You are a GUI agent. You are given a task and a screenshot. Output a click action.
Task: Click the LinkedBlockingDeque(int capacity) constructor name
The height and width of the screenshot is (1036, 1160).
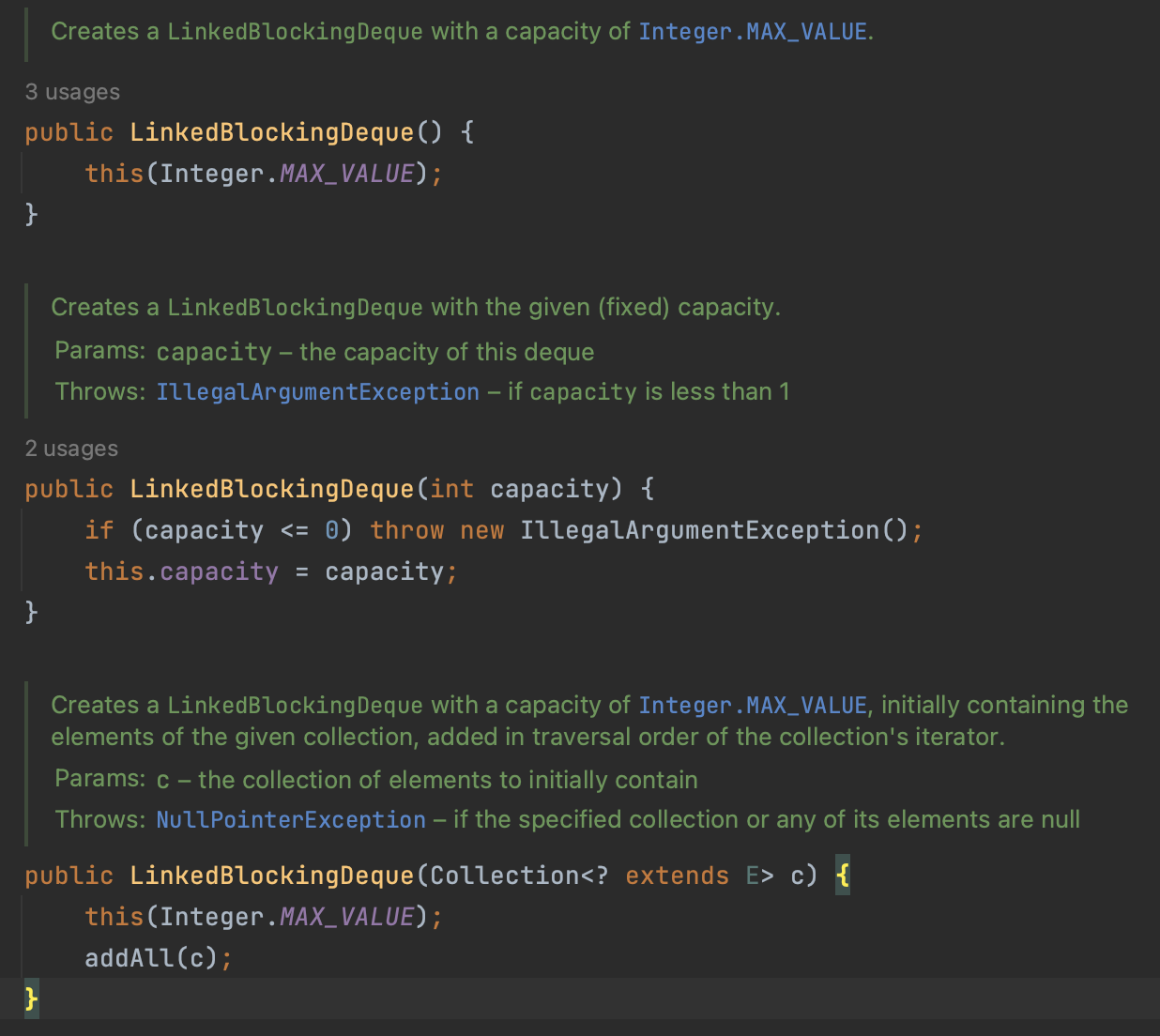coord(271,489)
